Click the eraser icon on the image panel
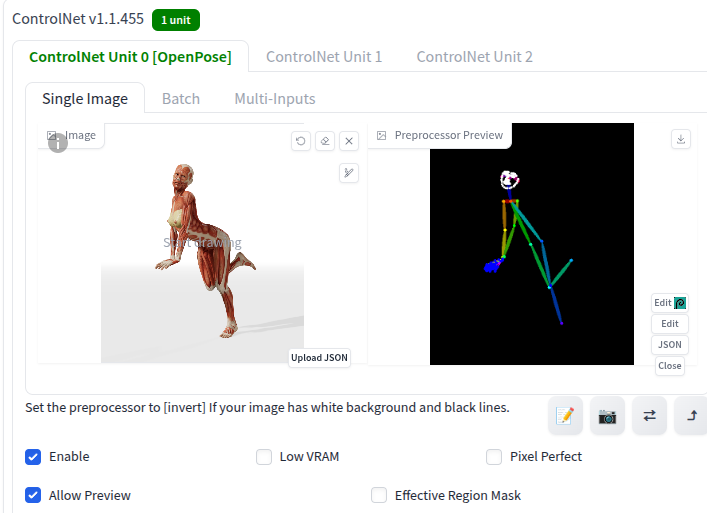 (x=325, y=141)
